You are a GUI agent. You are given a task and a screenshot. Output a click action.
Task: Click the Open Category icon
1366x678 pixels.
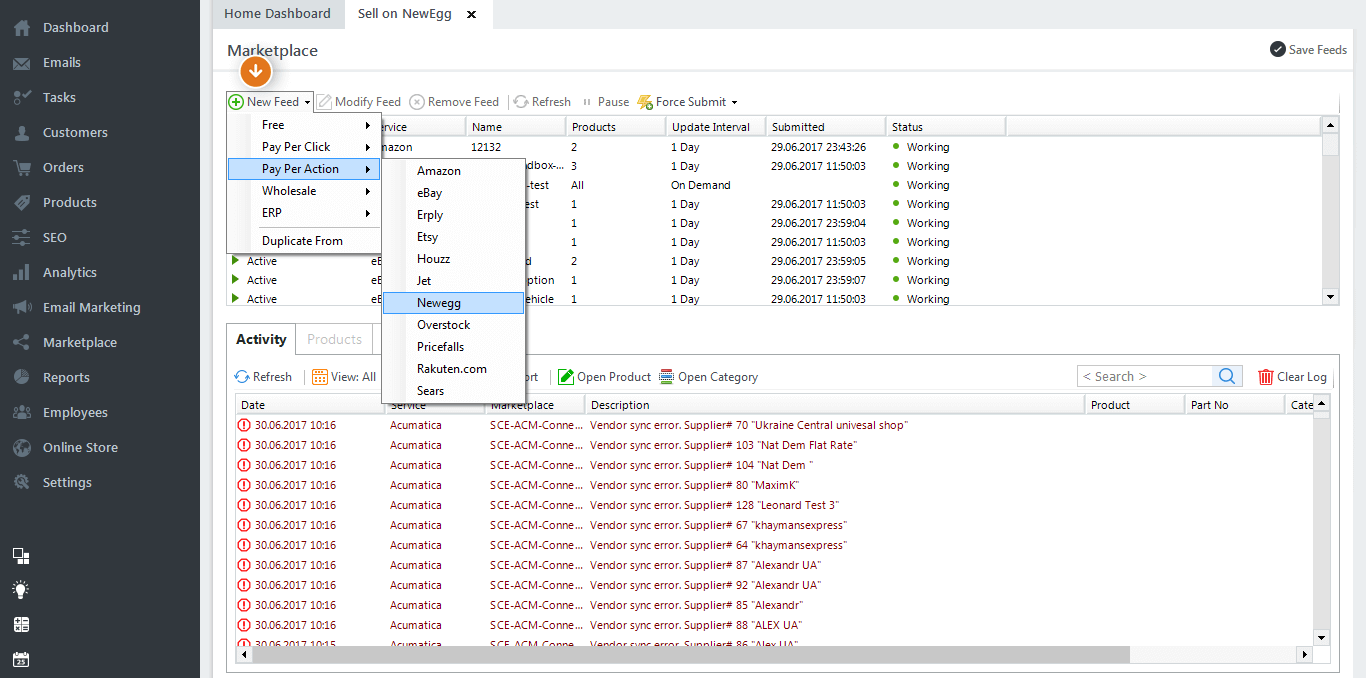click(x=667, y=377)
